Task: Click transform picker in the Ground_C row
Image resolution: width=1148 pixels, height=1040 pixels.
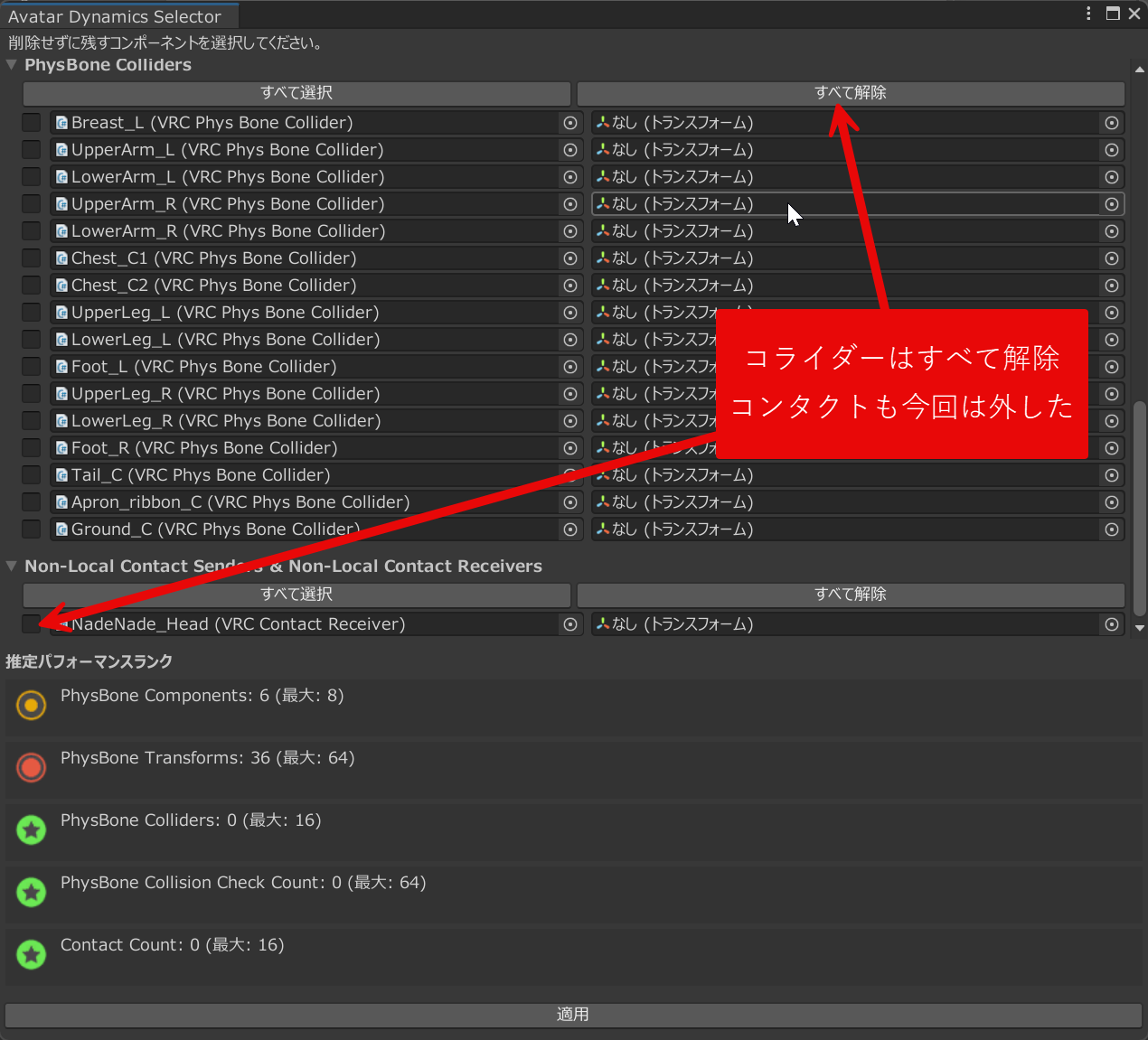Action: pyautogui.click(x=1112, y=529)
